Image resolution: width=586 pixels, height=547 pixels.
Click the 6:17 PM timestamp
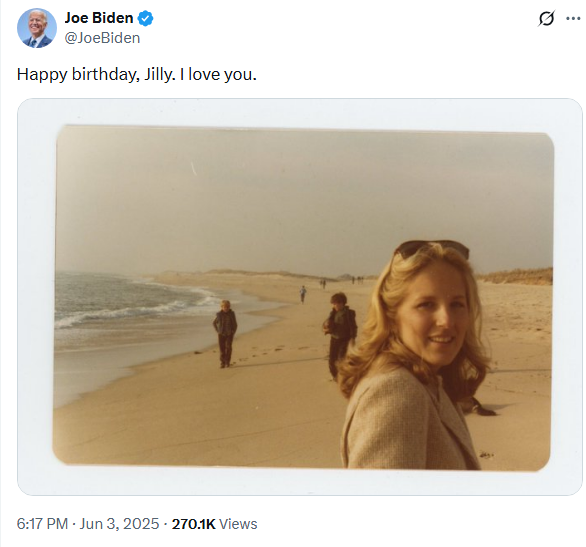pos(42,524)
